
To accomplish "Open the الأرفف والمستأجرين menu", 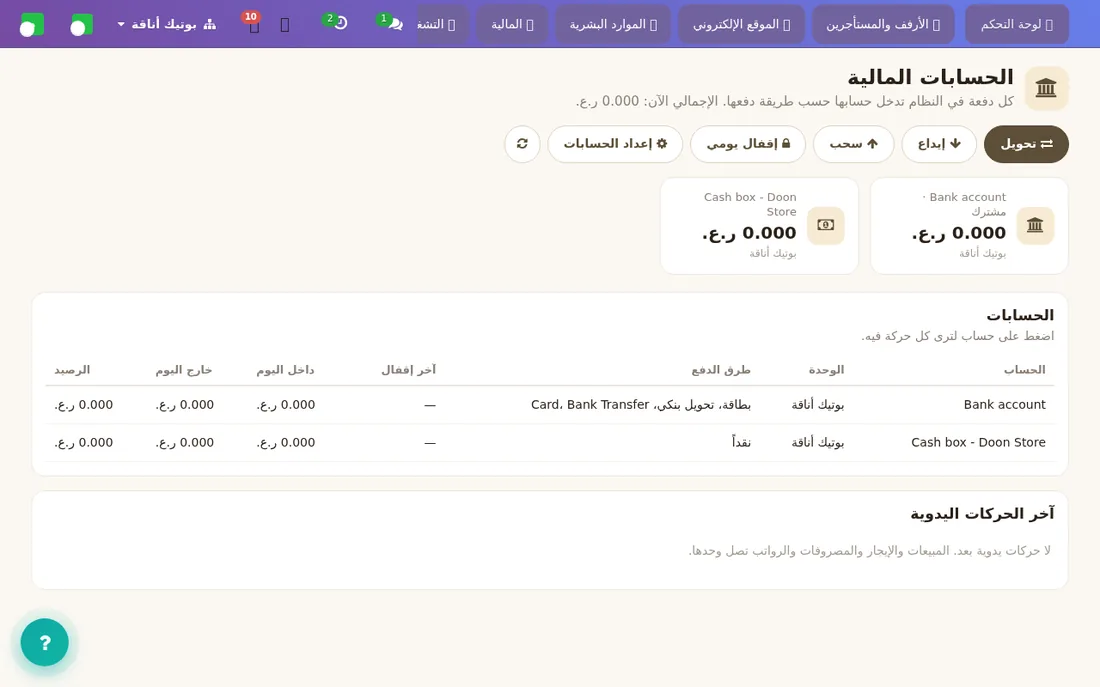I will click(x=883, y=25).
